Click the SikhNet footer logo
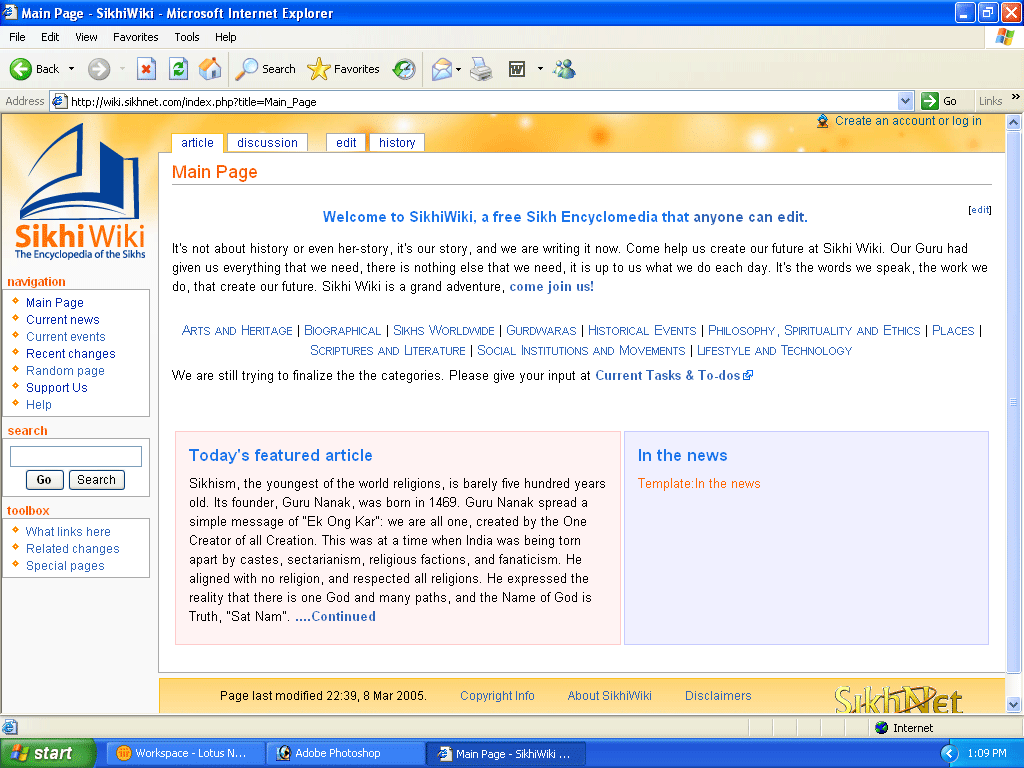This screenshot has height=768, width=1024. click(x=898, y=699)
